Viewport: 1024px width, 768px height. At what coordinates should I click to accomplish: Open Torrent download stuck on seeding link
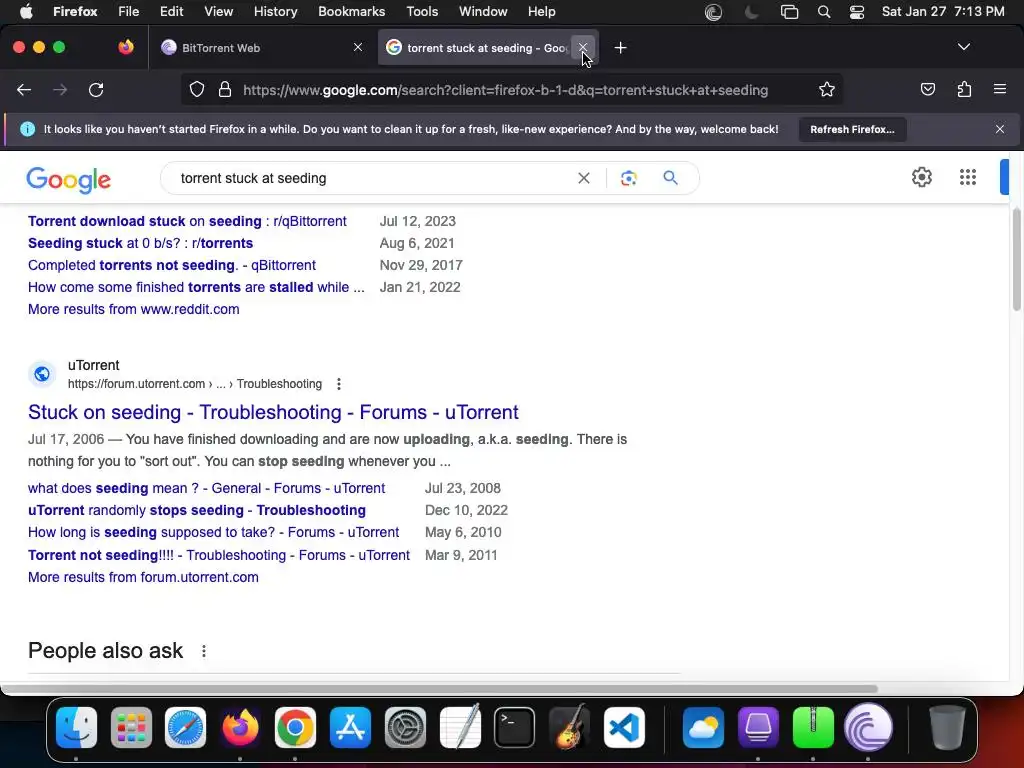[187, 221]
